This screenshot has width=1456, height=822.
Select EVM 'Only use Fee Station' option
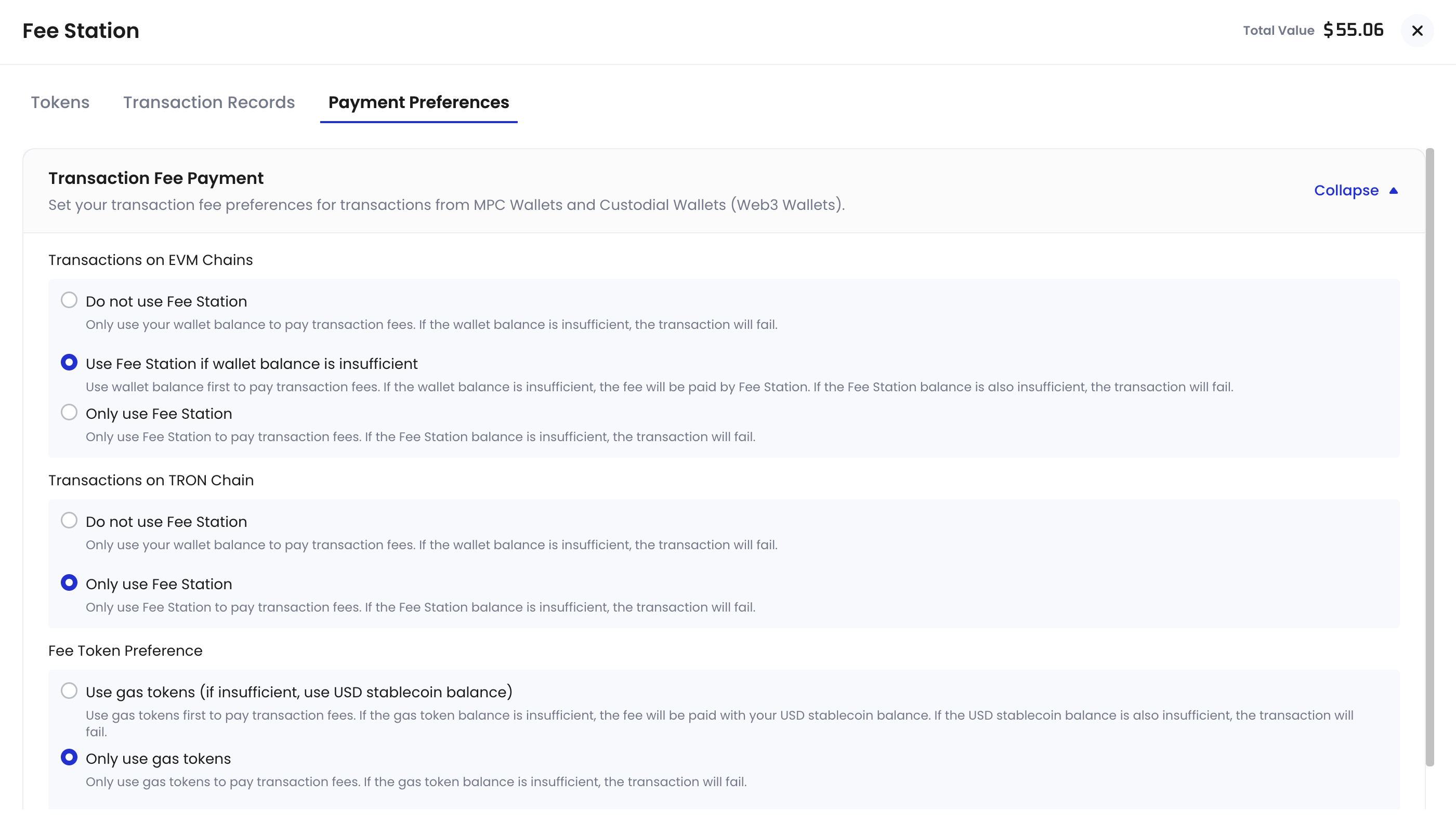click(69, 413)
